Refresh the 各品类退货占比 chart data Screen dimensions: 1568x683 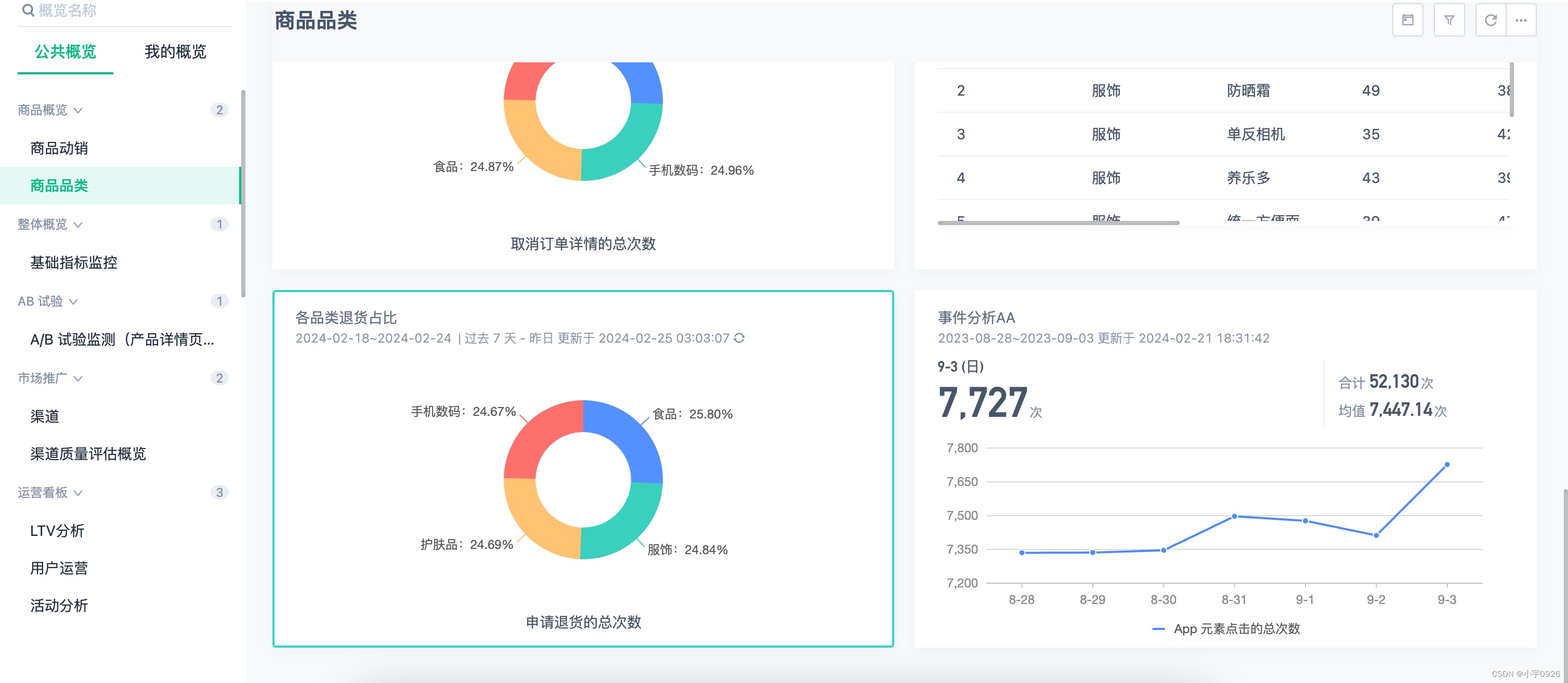pyautogui.click(x=739, y=338)
